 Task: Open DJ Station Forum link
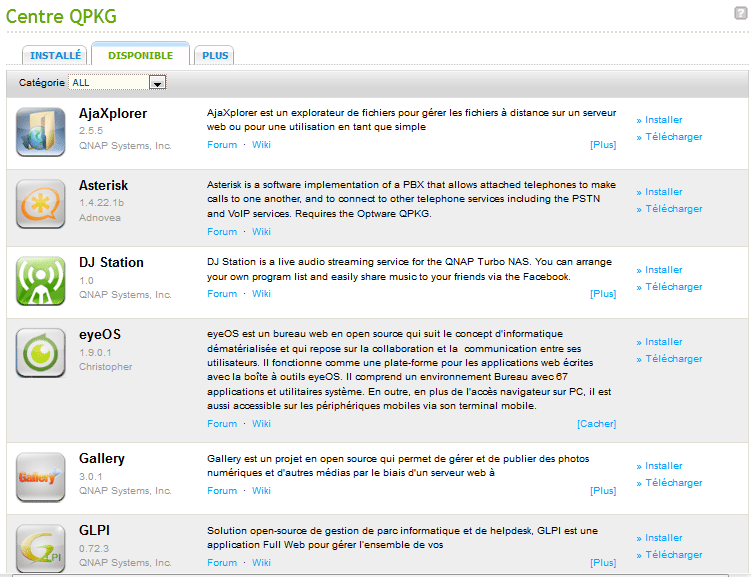222,294
